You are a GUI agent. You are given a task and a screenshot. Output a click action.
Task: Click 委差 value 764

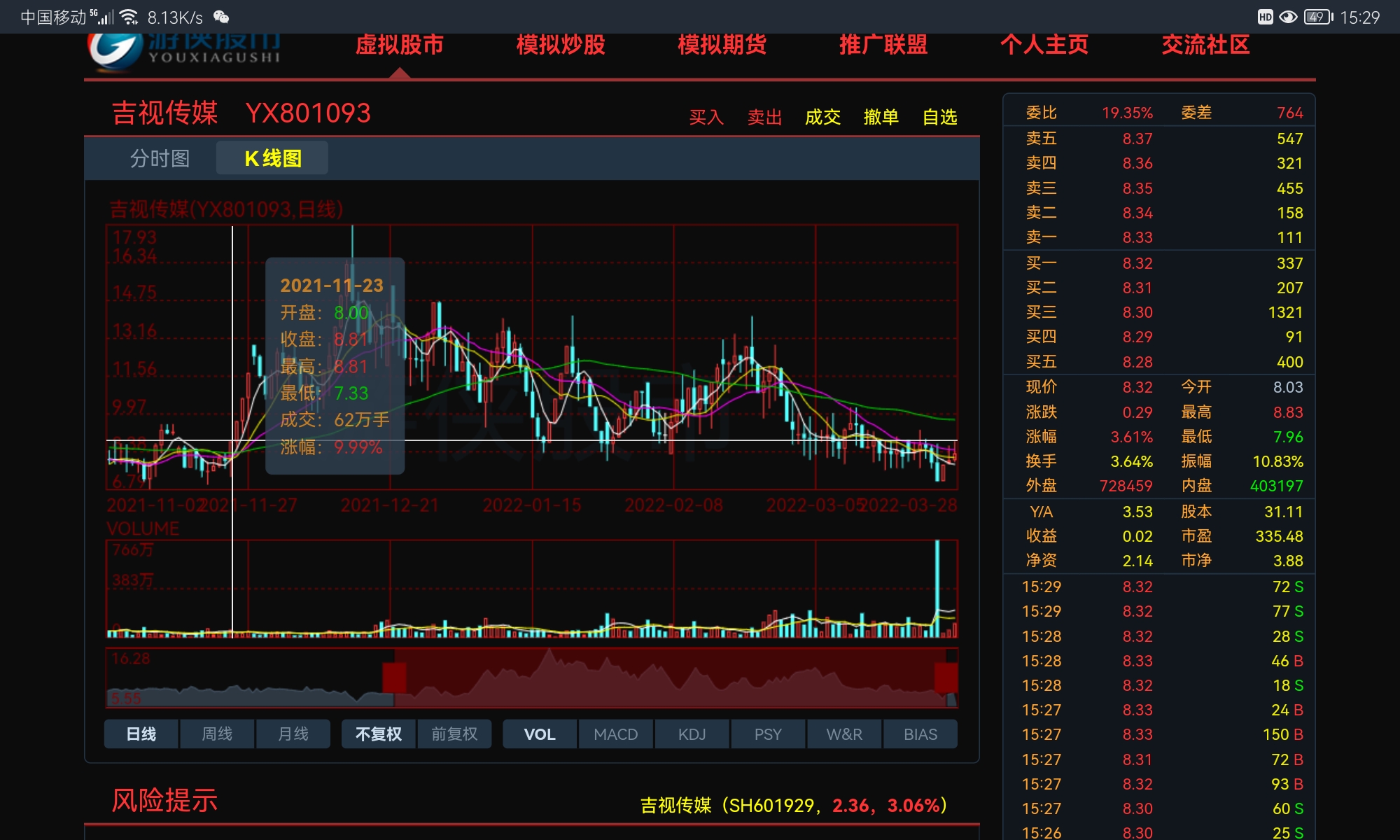click(x=1290, y=113)
